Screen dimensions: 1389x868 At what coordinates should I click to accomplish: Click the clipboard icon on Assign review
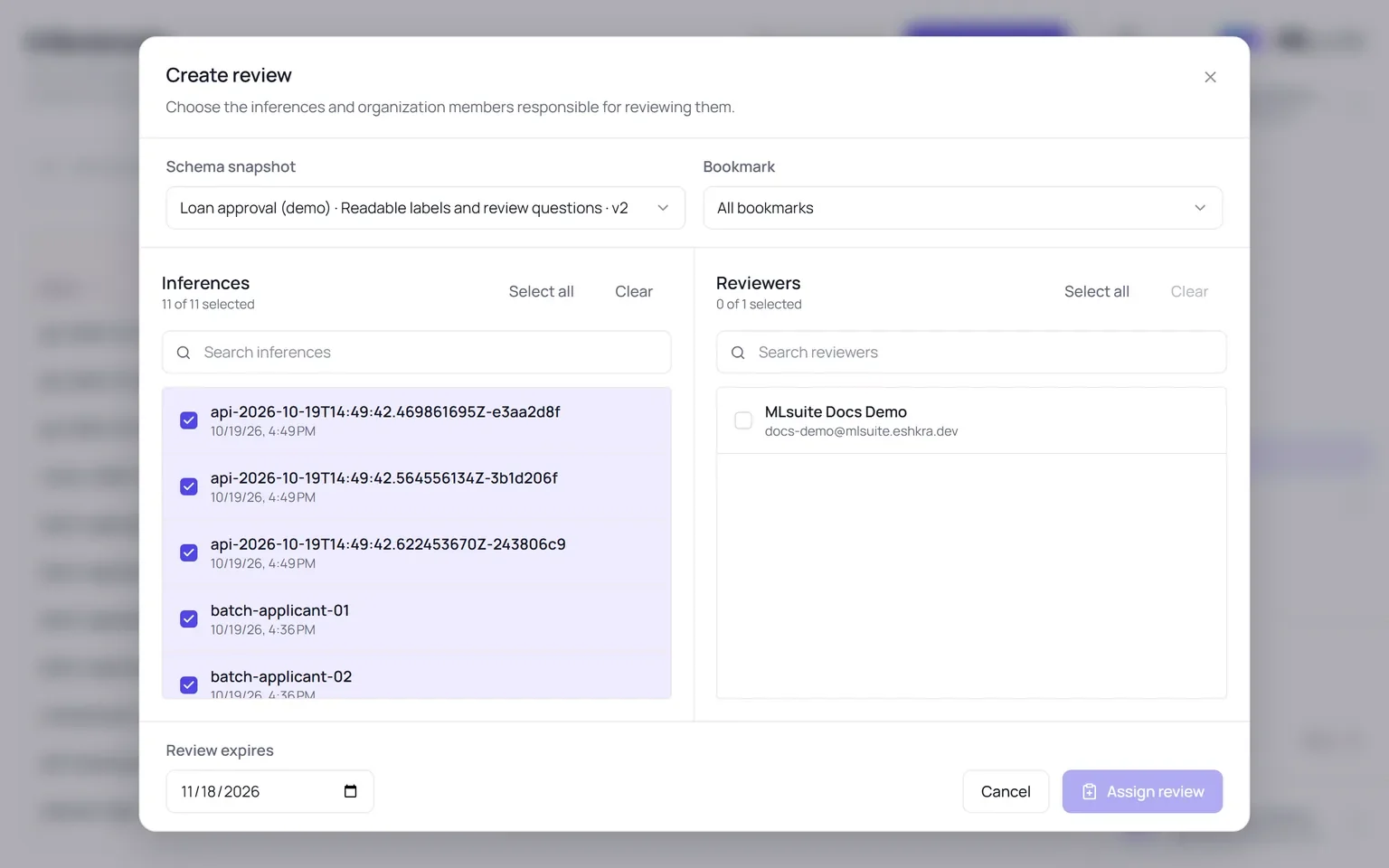(x=1090, y=791)
